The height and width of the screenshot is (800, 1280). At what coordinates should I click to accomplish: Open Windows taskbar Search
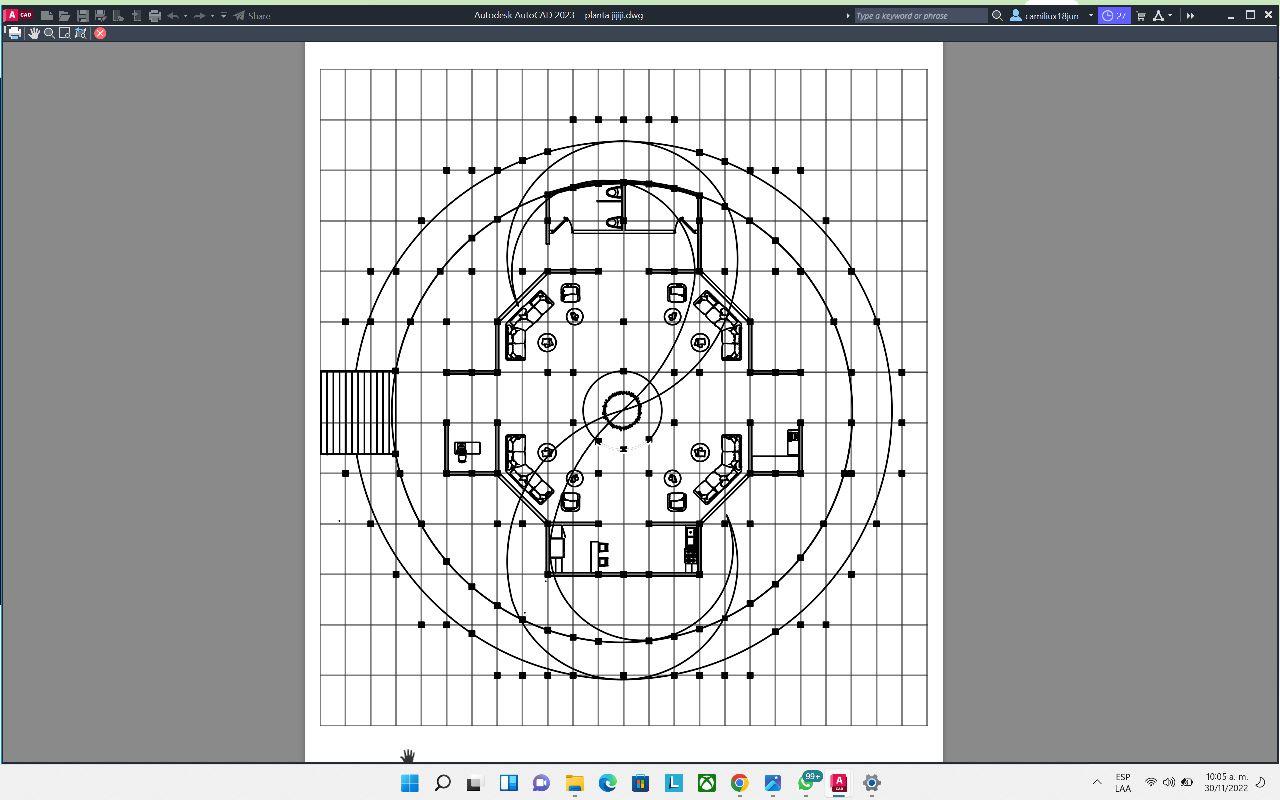coord(442,783)
